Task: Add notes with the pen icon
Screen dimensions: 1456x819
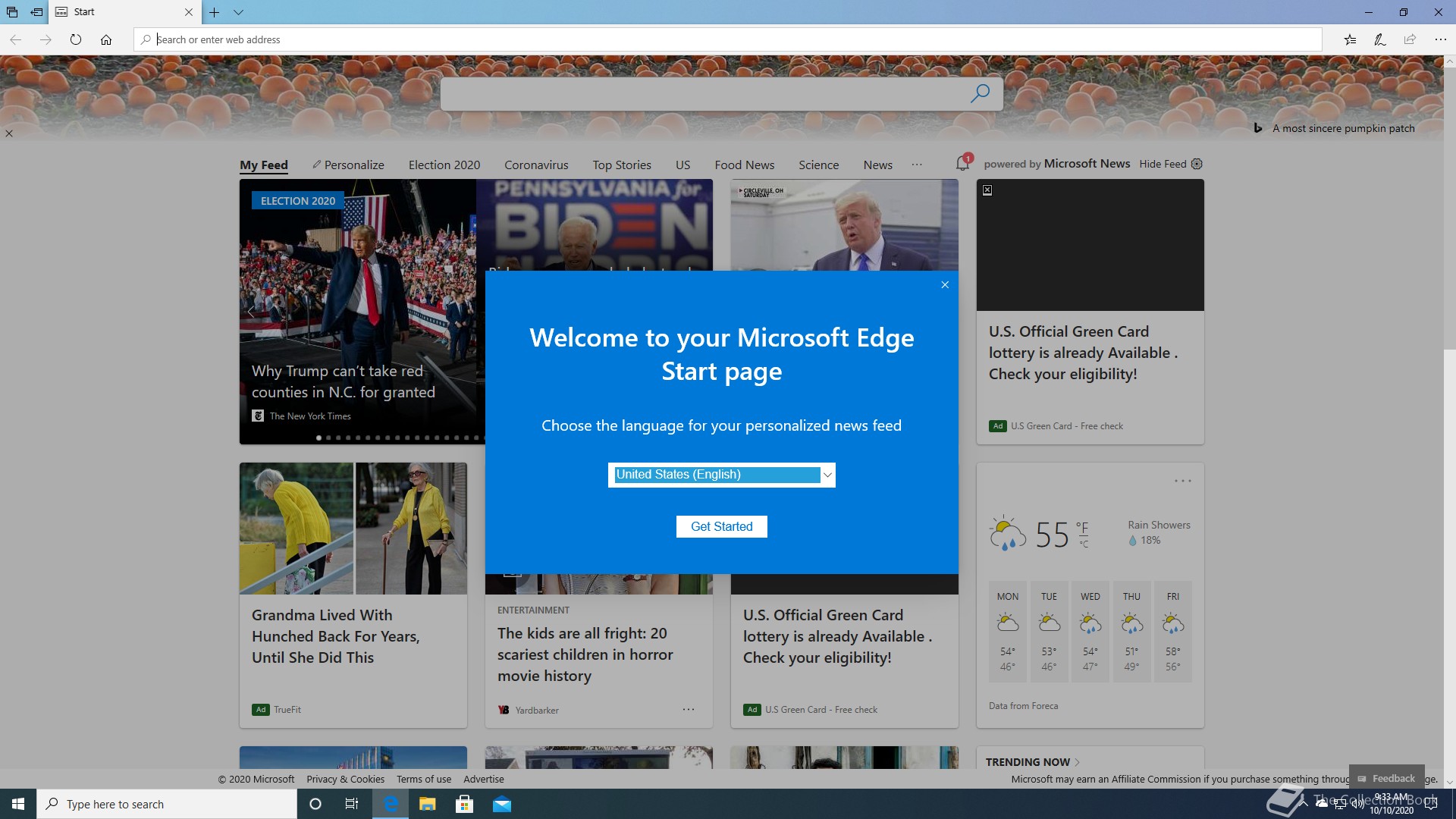Action: click(x=1380, y=39)
